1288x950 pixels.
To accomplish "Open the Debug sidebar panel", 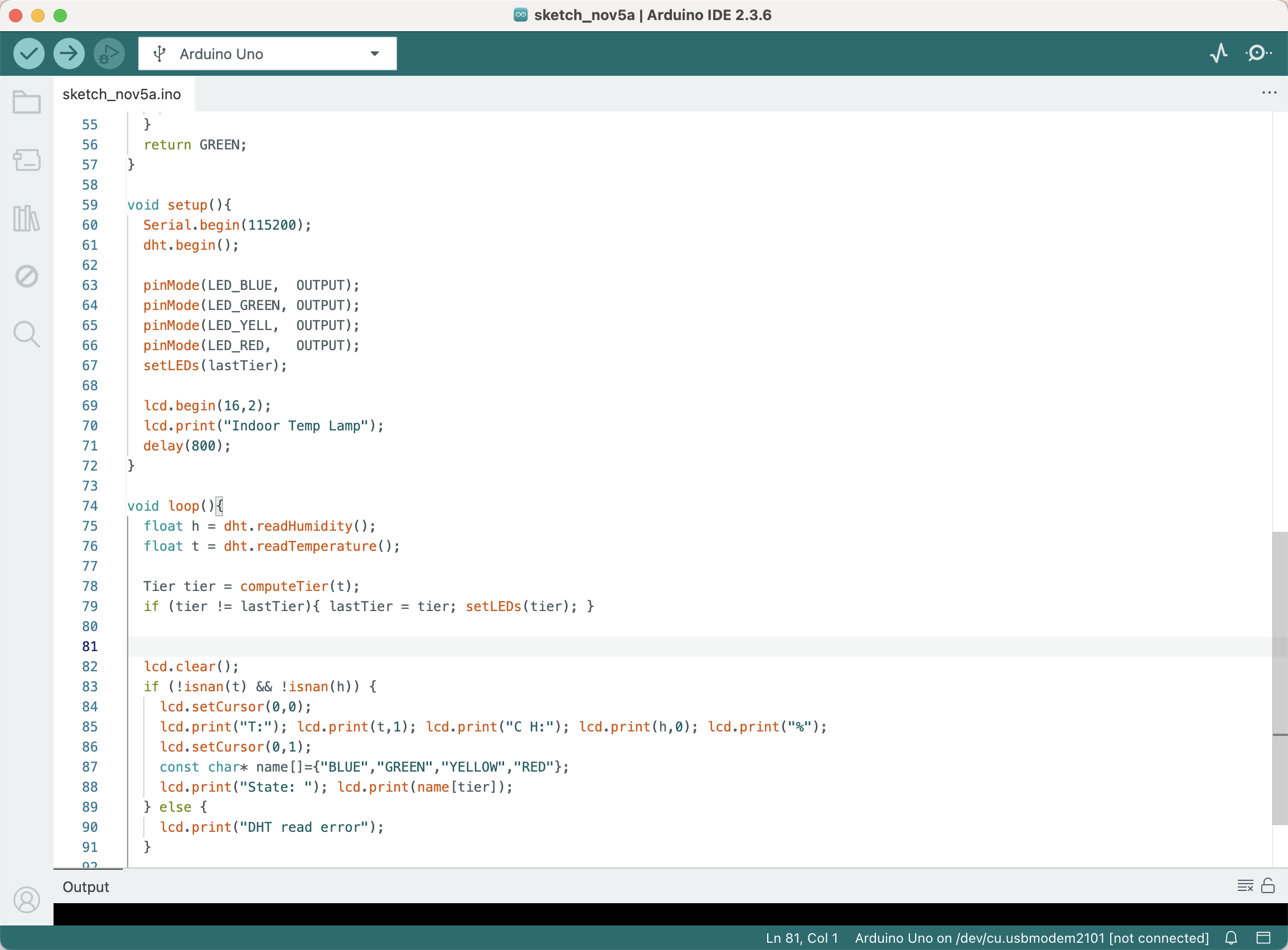I will [x=26, y=276].
